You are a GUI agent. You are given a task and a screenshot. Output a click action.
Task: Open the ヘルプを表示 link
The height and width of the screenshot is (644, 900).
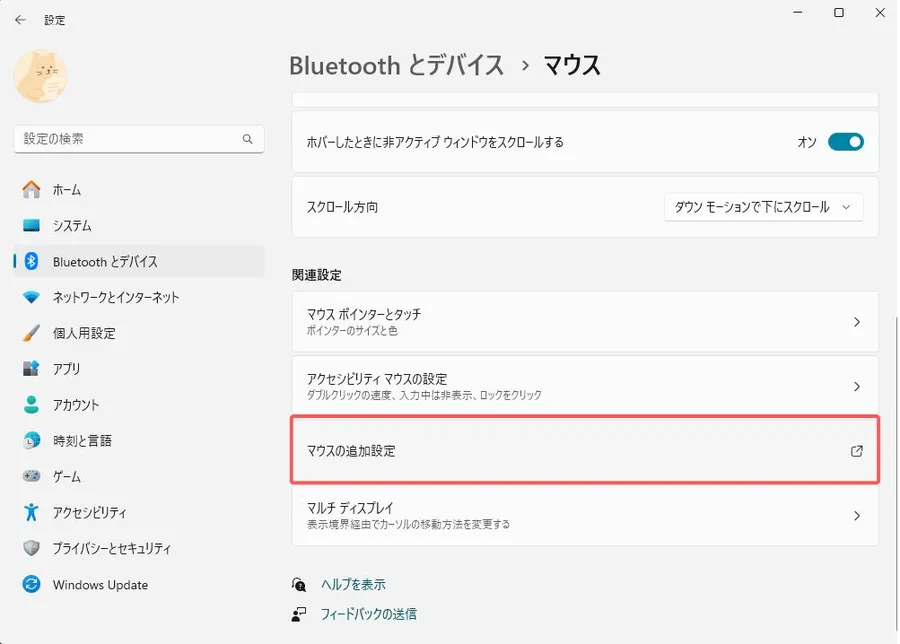click(x=353, y=585)
